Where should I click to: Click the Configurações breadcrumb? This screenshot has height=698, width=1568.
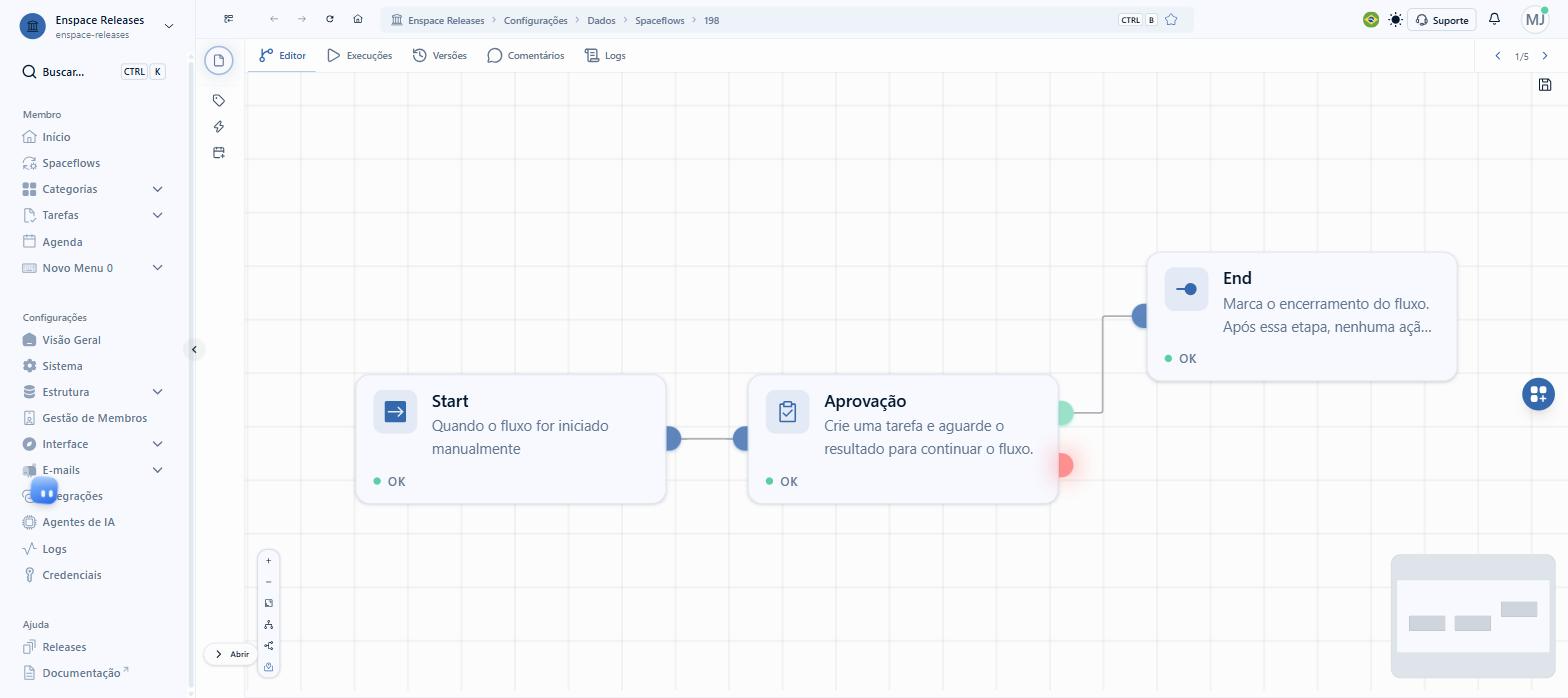point(535,20)
